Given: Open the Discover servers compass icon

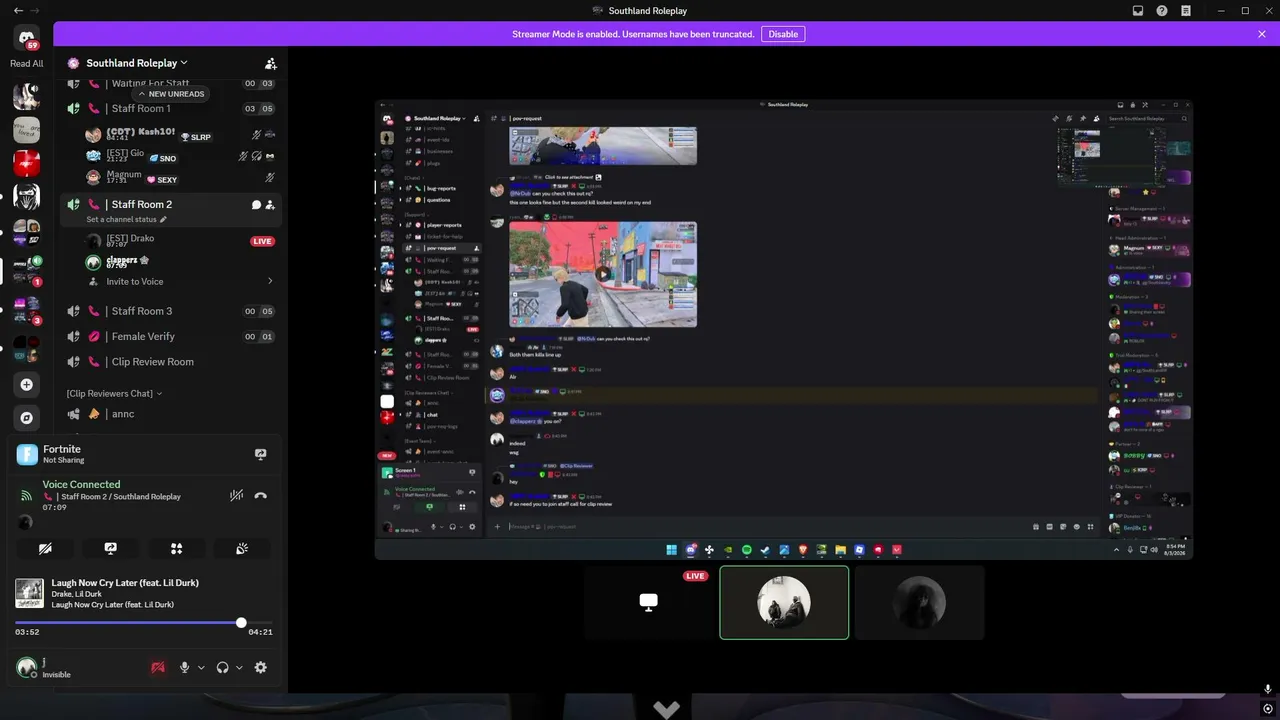Looking at the screenshot, I should (x=27, y=418).
